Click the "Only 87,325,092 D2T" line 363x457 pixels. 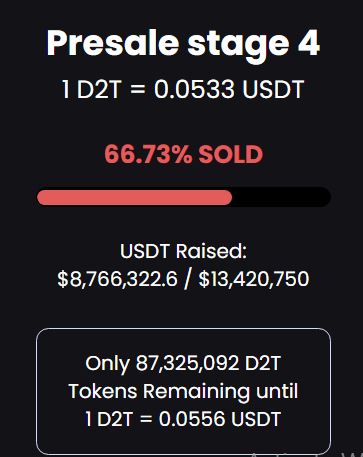(183, 363)
